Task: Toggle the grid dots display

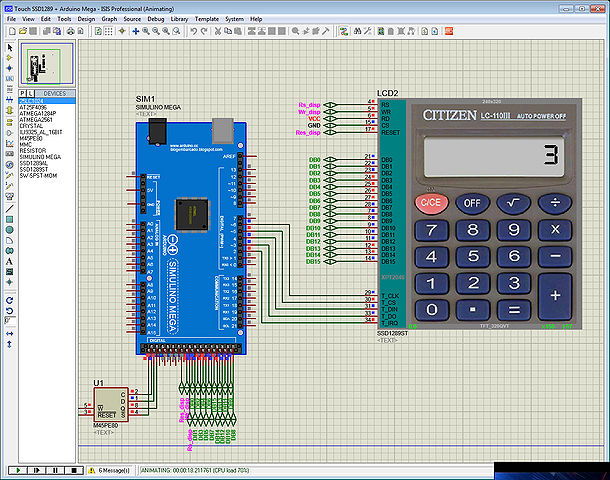Action: pos(109,32)
